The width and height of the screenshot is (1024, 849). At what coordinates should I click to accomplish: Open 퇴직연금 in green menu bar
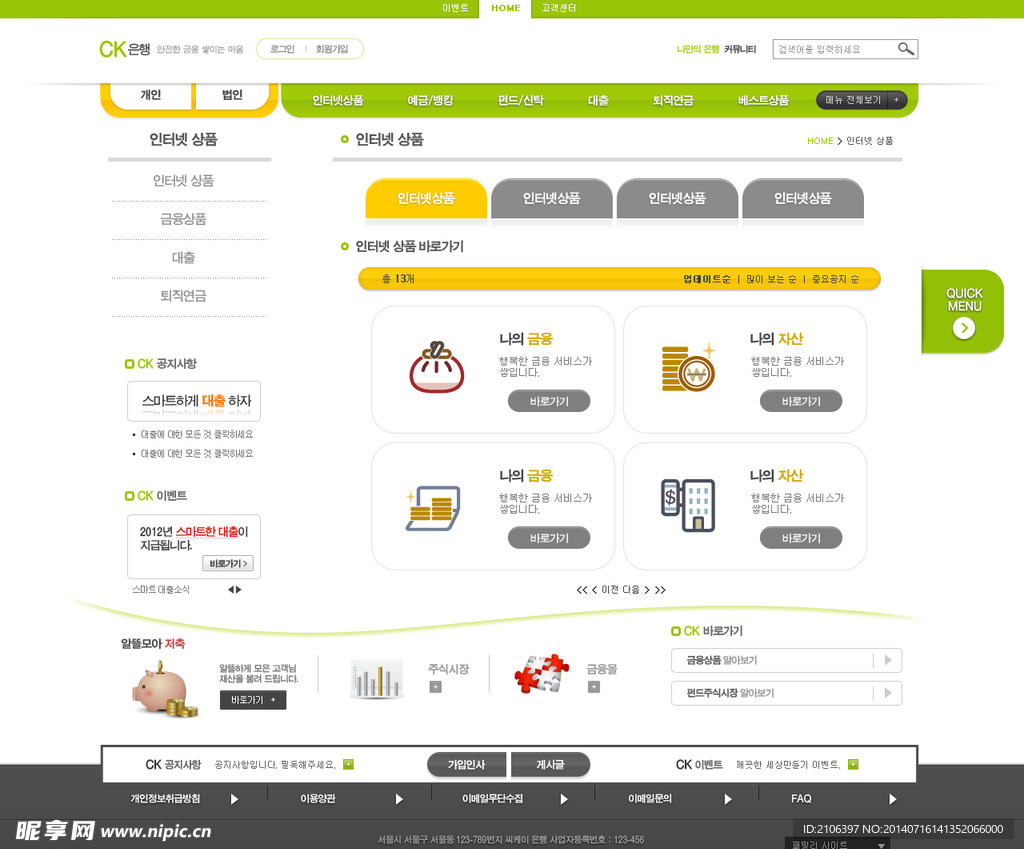tap(673, 101)
